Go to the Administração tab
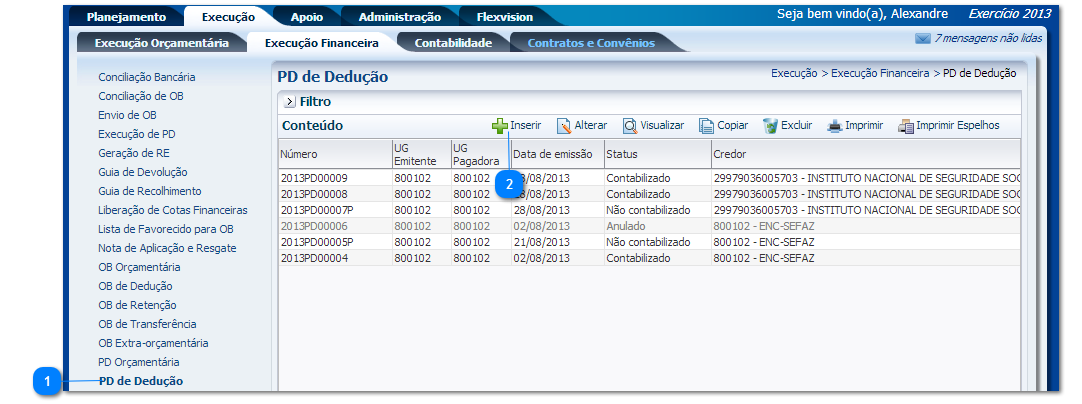Screen dimensions: 1082x404 coord(399,17)
